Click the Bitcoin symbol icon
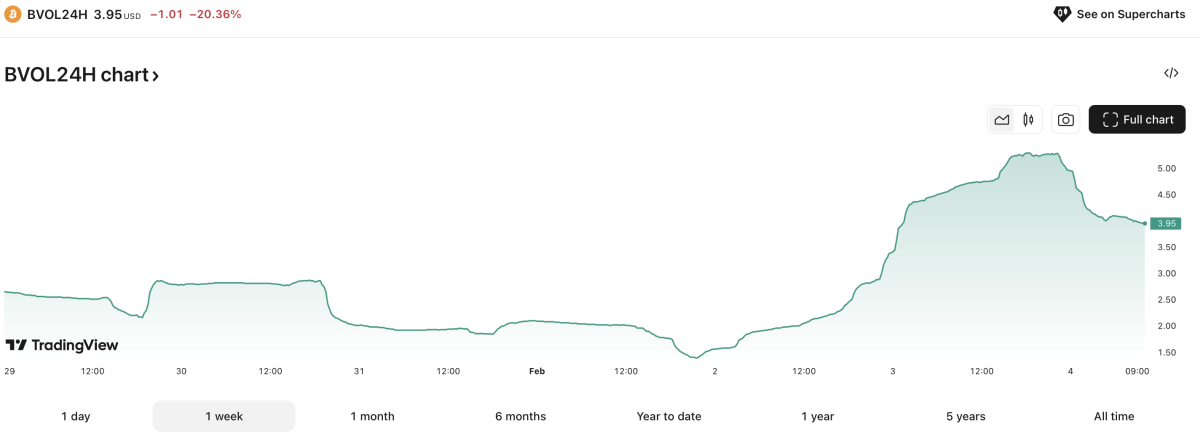 (15, 15)
